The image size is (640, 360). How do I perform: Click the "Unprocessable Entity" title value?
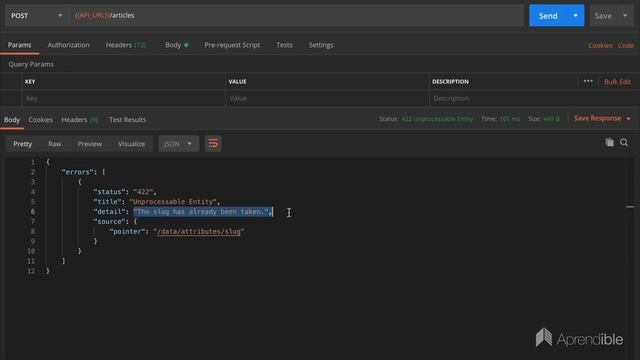pos(174,202)
